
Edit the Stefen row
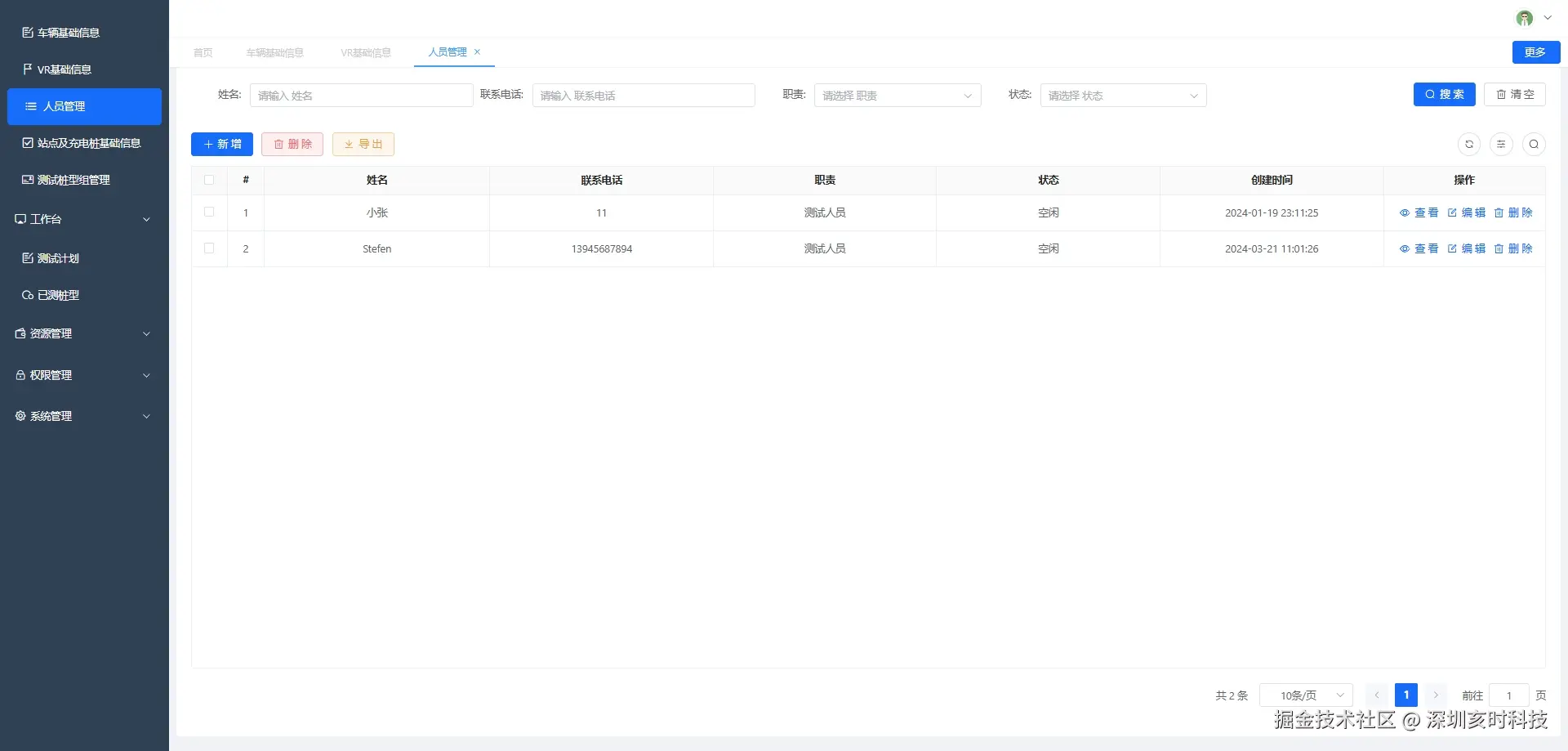1466,248
